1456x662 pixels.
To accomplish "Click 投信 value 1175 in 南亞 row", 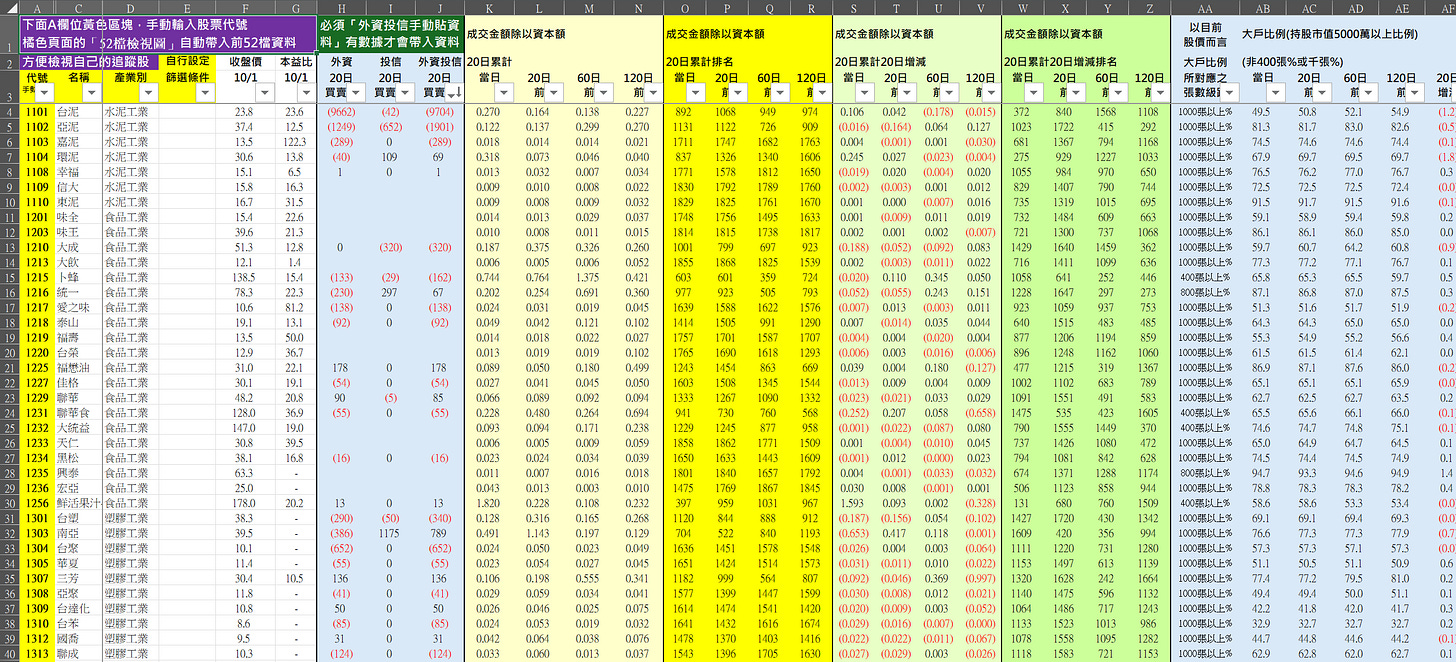I will coord(390,533).
